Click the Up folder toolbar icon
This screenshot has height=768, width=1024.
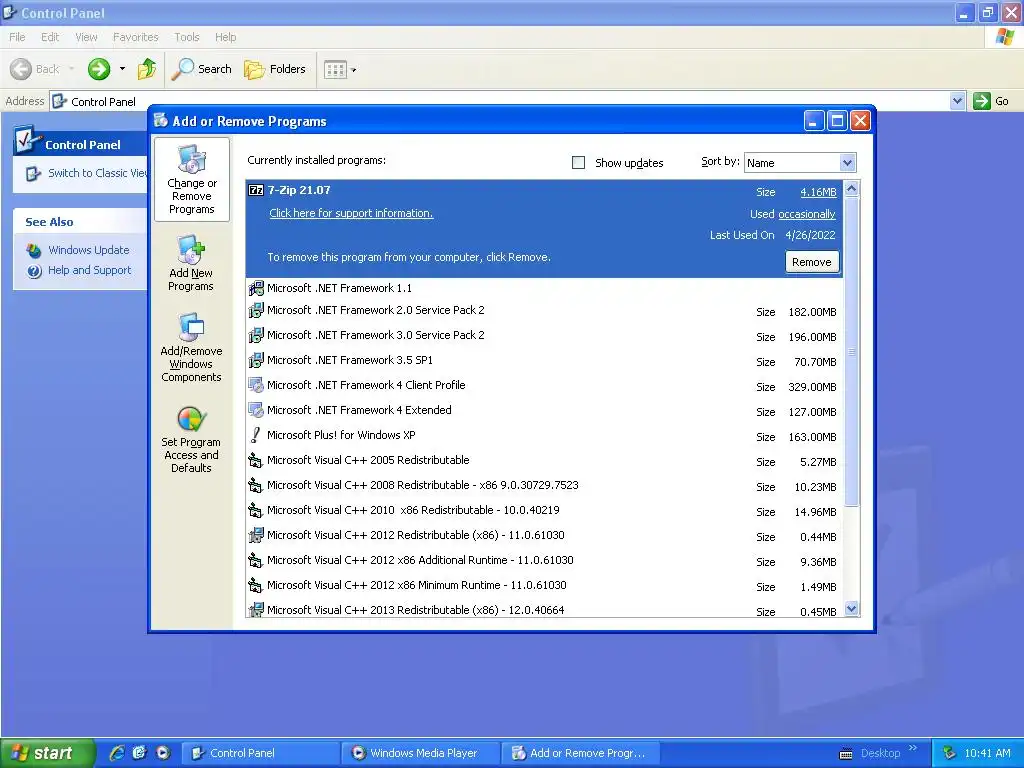point(146,69)
